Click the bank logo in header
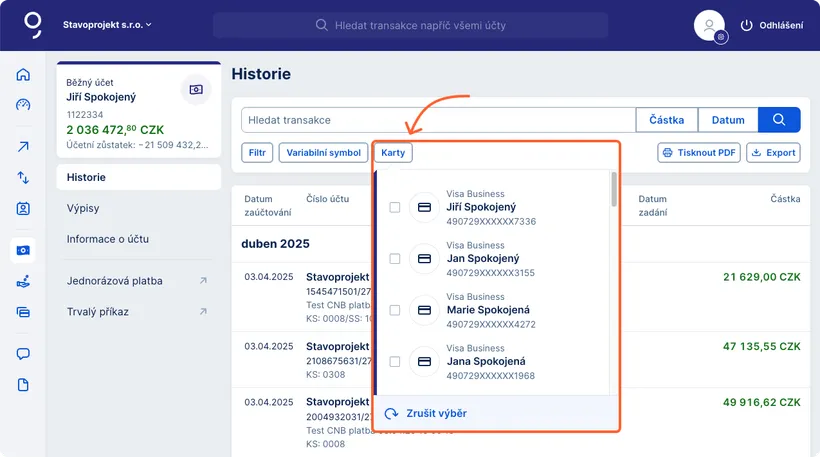Image resolution: width=820 pixels, height=457 pixels. click(x=32, y=25)
